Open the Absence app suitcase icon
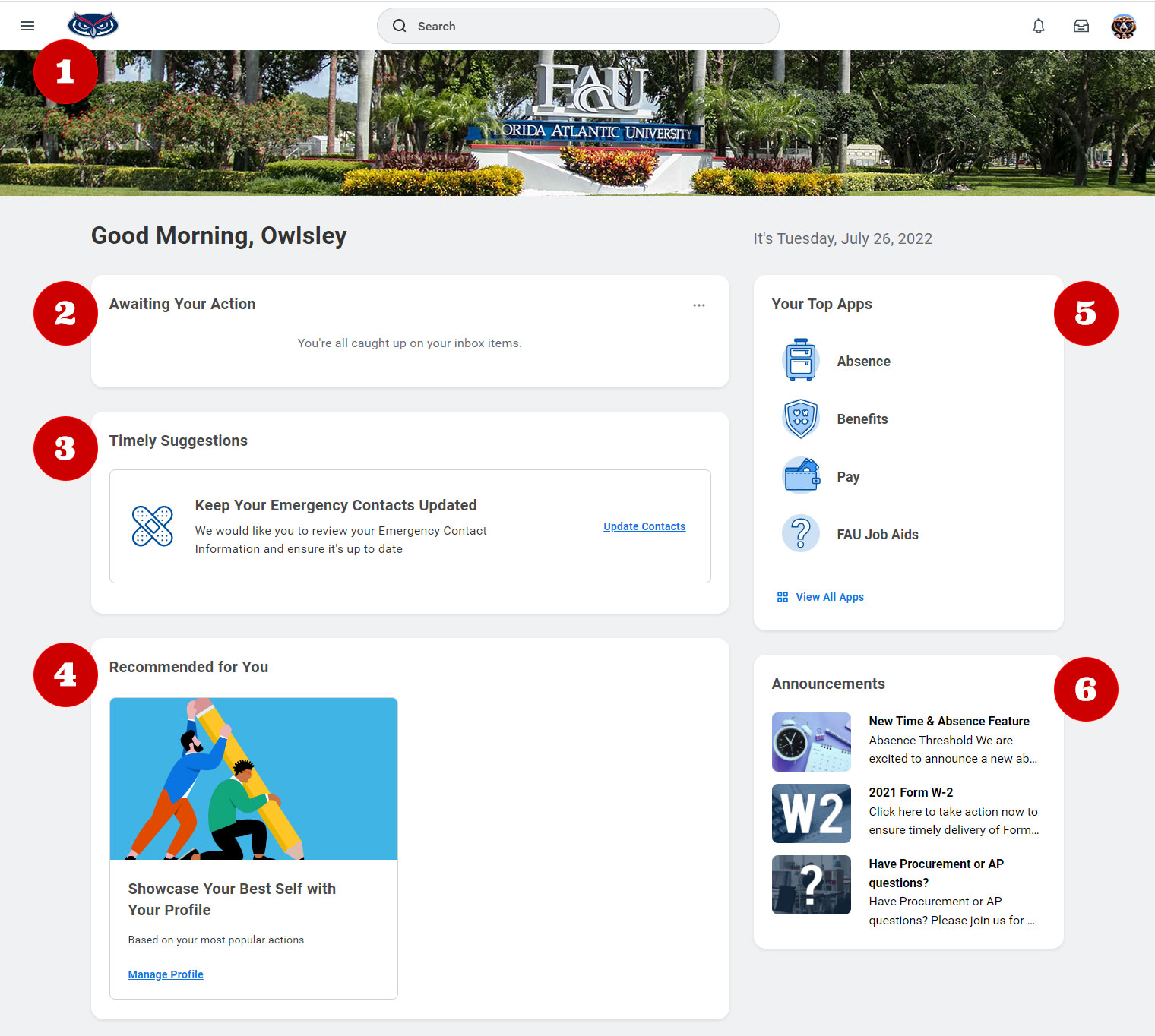This screenshot has height=1036, width=1155. 800,360
